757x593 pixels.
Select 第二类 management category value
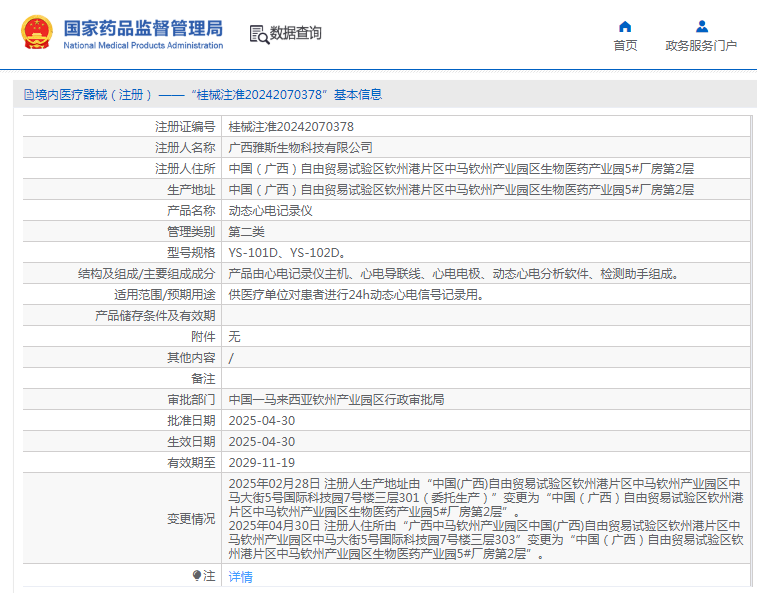246,232
